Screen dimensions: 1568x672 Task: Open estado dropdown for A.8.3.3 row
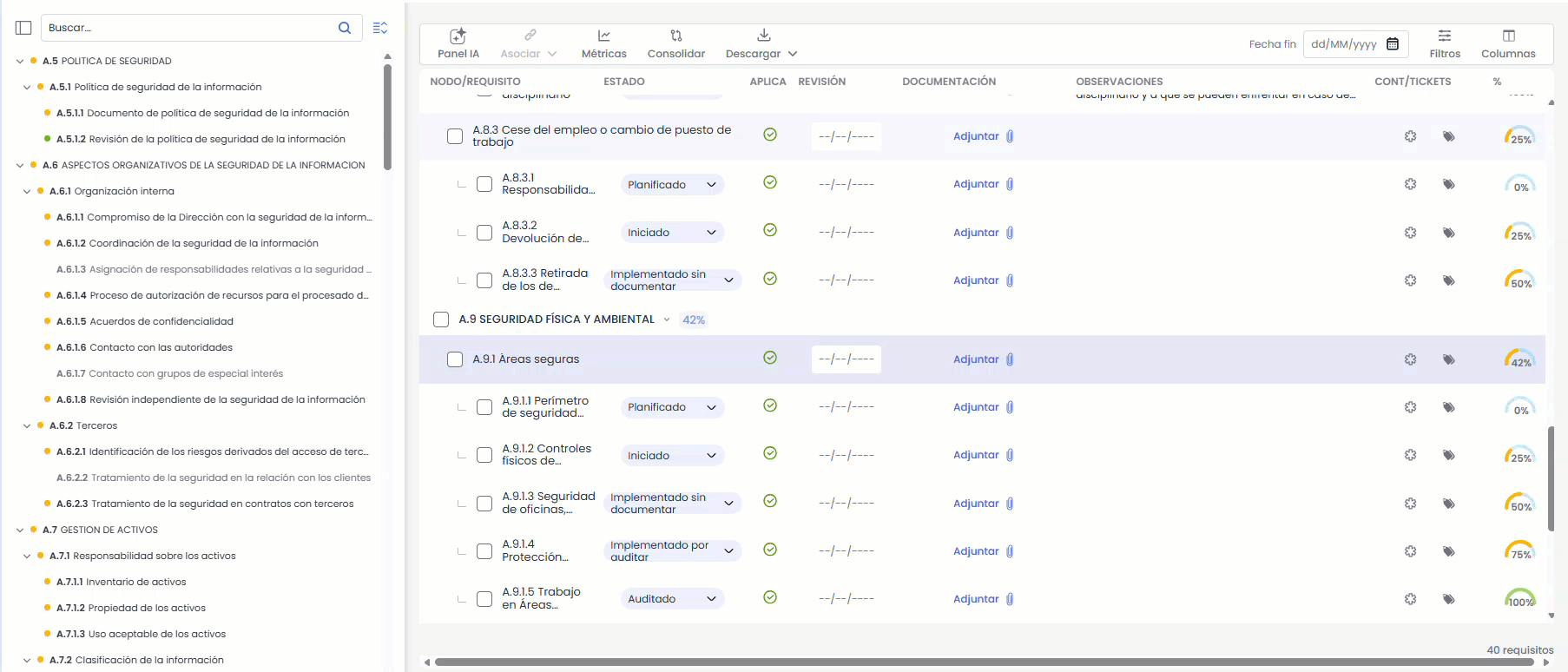pos(672,280)
